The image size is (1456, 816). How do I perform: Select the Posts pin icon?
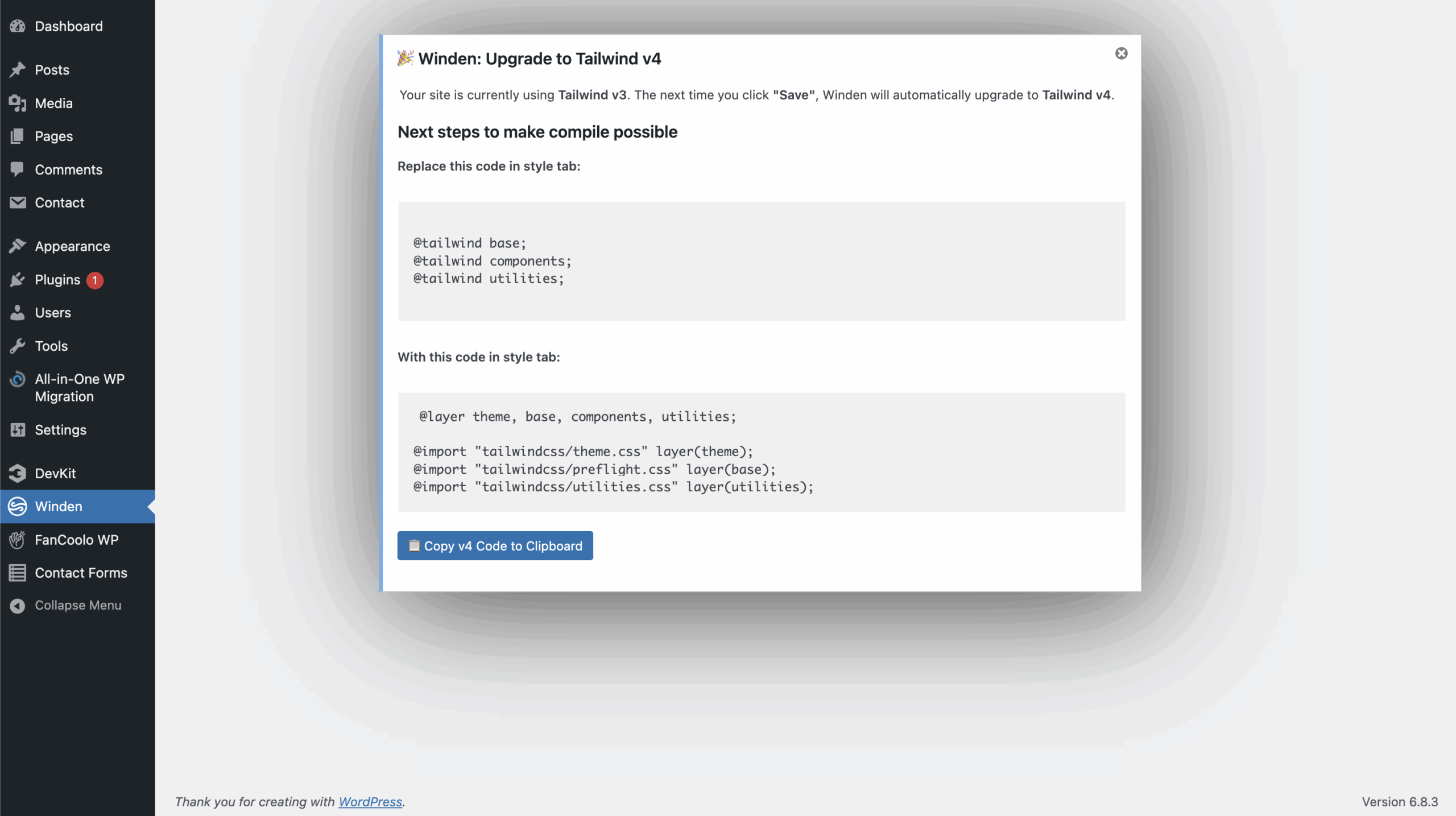(x=18, y=69)
